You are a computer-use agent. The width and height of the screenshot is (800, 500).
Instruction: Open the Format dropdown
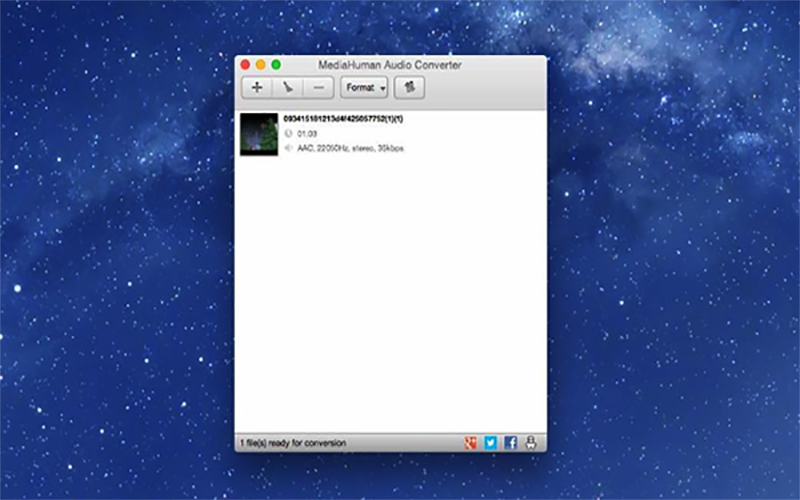(364, 88)
